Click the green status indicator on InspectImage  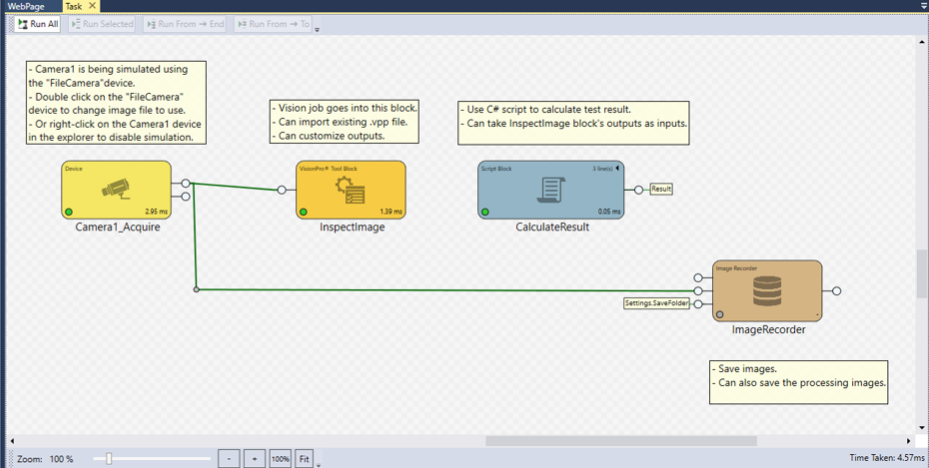tap(304, 212)
